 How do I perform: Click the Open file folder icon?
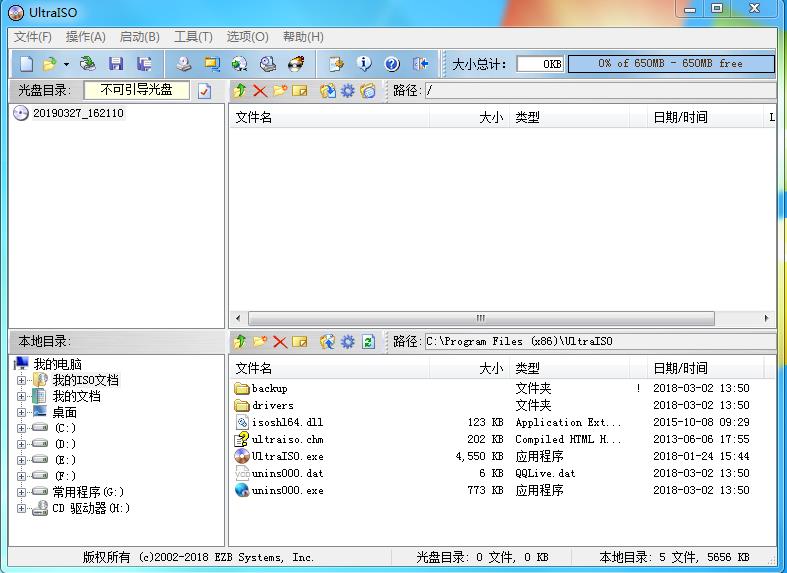click(x=50, y=64)
